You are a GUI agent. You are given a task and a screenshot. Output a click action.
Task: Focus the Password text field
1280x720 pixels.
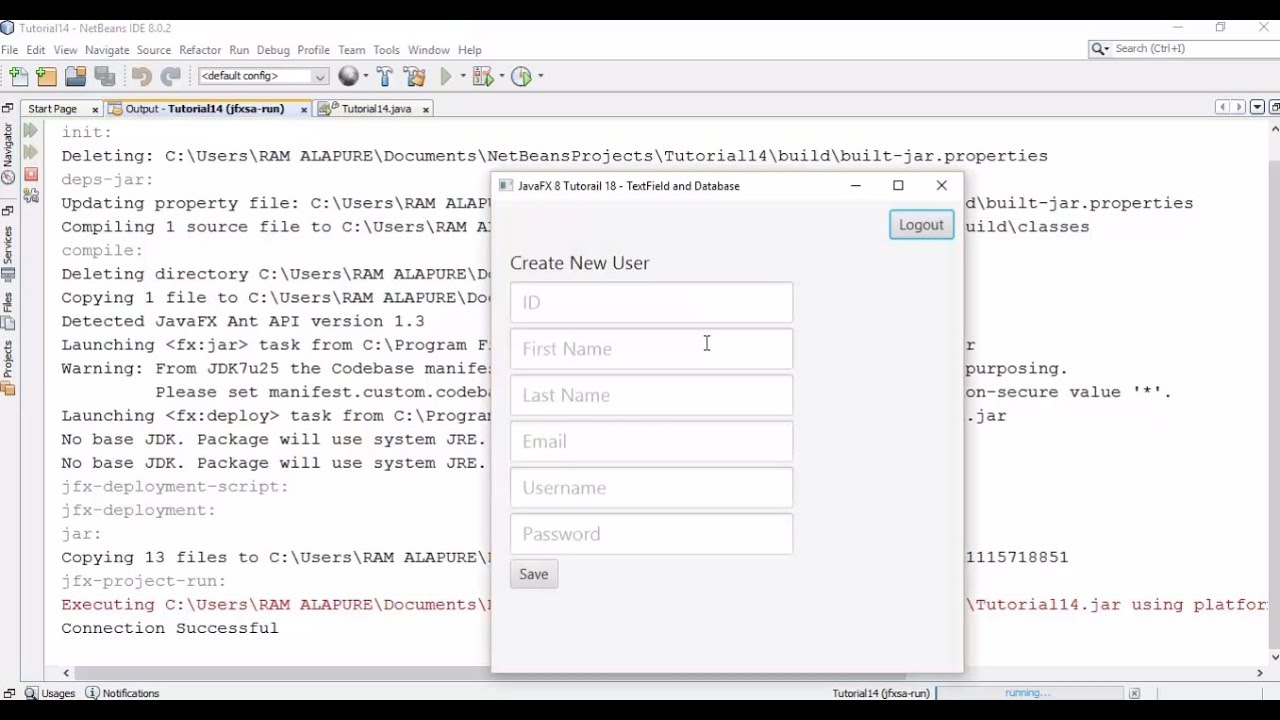click(x=651, y=534)
